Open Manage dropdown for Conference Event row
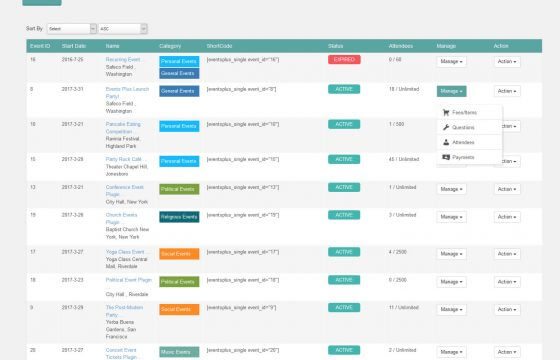The height and width of the screenshot is (360, 560). coord(451,189)
